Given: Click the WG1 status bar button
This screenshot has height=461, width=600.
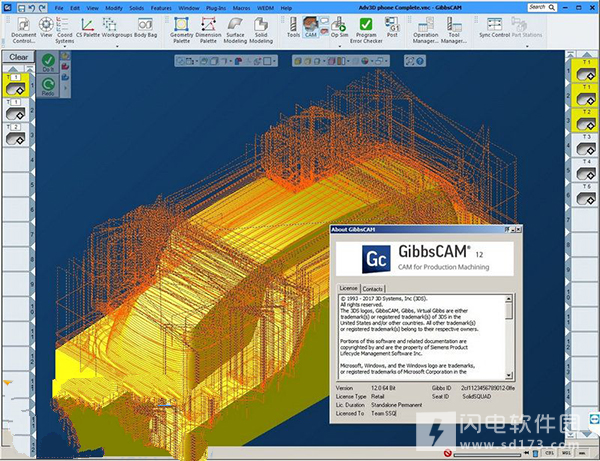Looking at the screenshot, I should (x=566, y=453).
